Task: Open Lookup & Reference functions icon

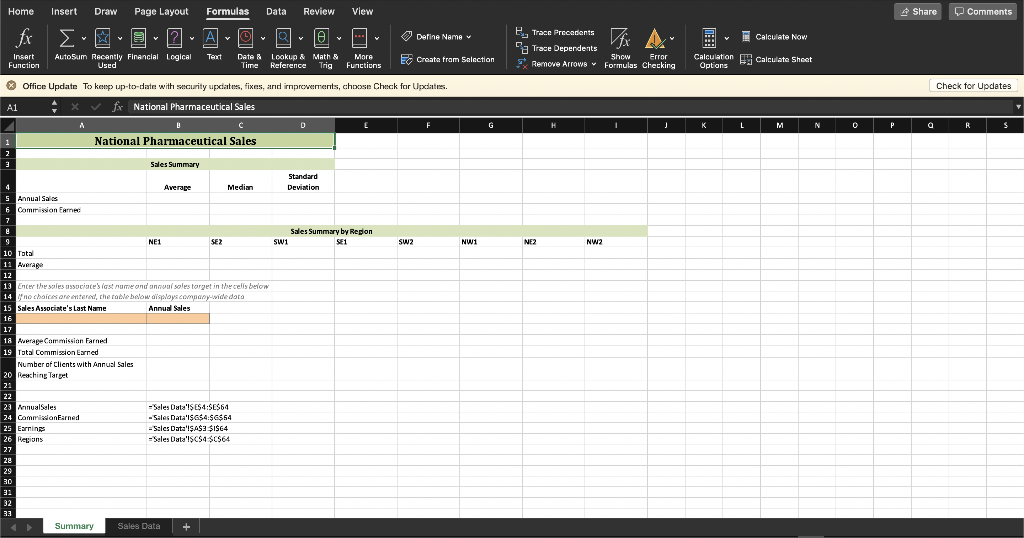Action: pos(284,40)
